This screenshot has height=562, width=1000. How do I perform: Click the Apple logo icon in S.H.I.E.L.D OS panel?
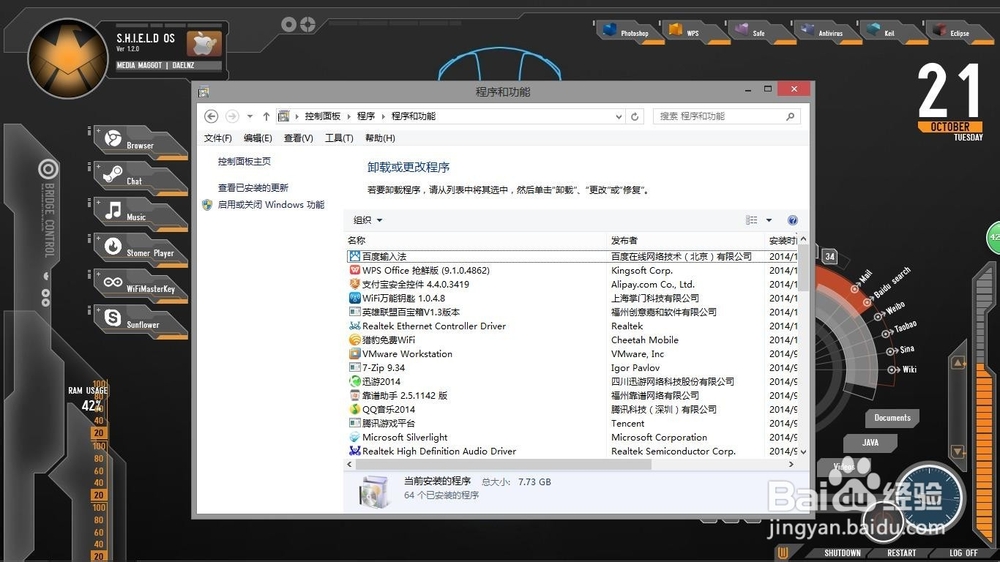(204, 44)
